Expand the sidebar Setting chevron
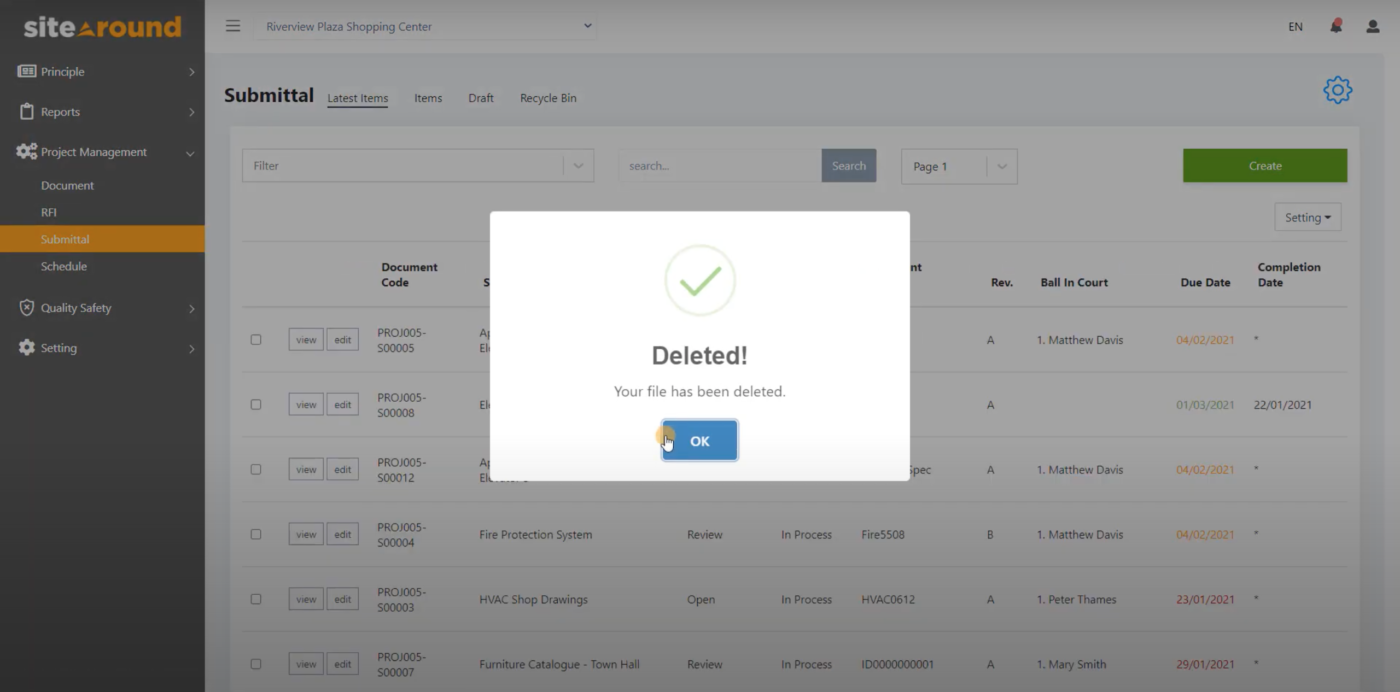Screen dimensions: 1400x692 (x=191, y=349)
